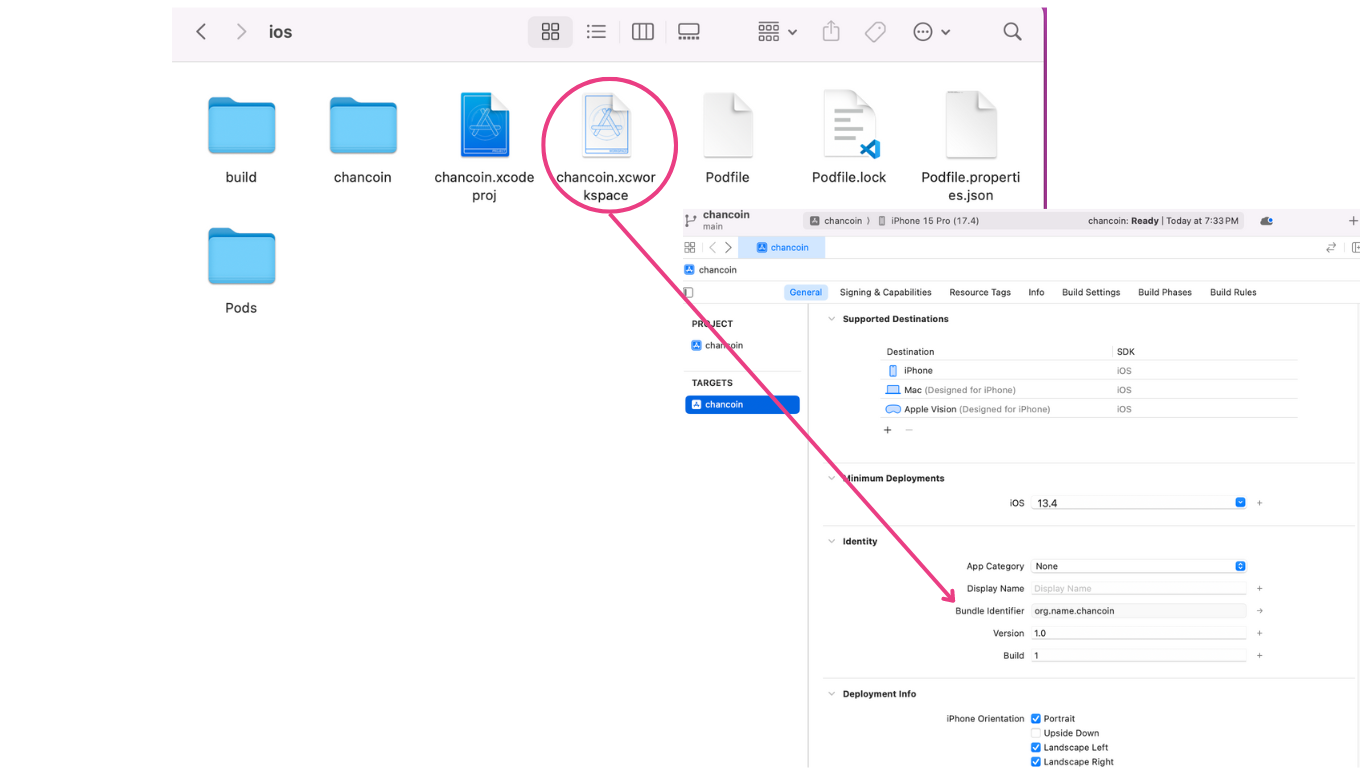Click Xcode plus button in toolbar

pyautogui.click(x=1353, y=221)
